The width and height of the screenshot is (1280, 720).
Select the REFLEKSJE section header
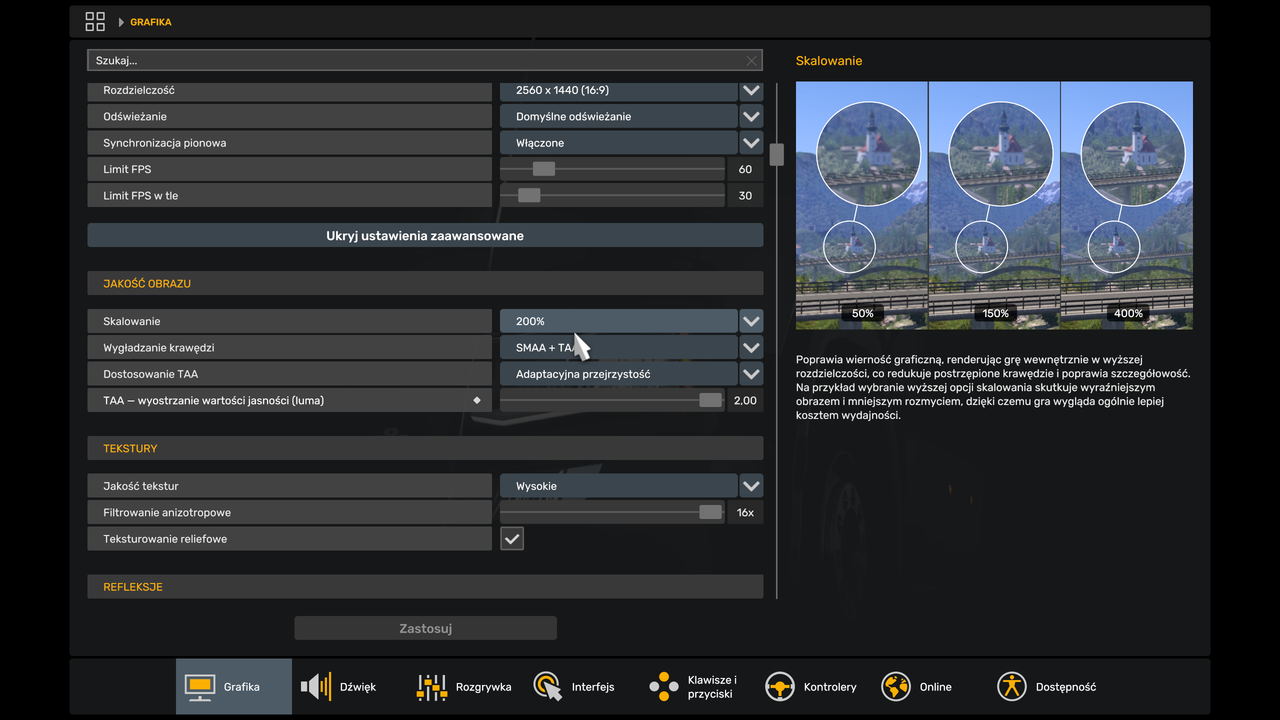click(x=133, y=587)
